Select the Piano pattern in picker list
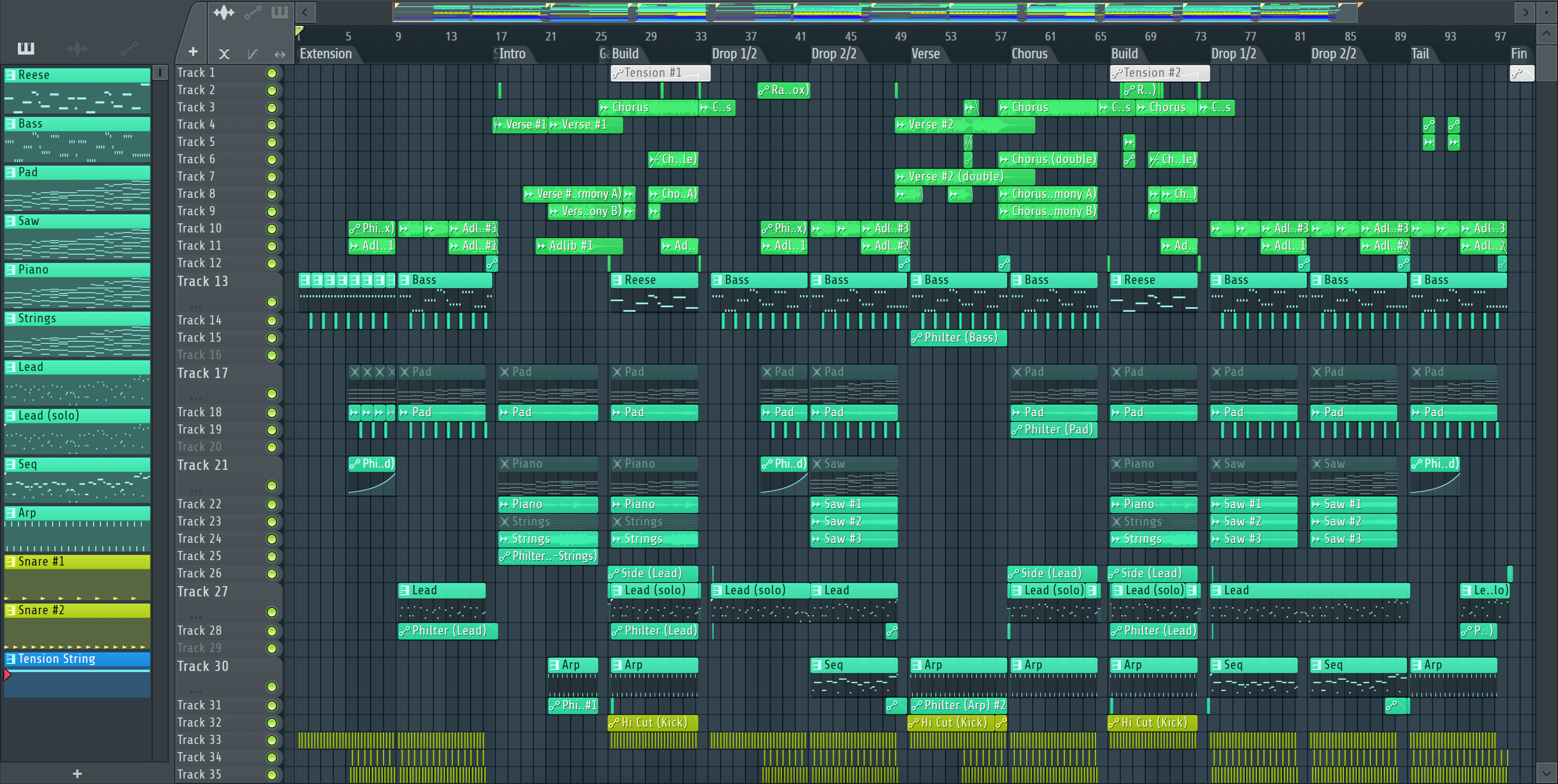Viewport: 1558px width, 784px height. point(77,285)
